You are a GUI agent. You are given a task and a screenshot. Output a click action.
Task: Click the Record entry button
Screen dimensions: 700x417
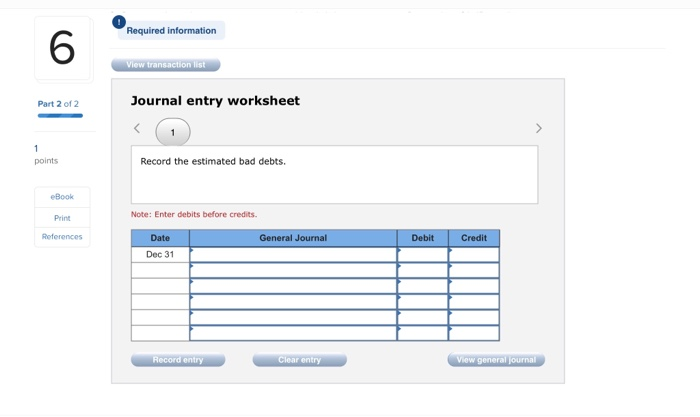tap(178, 360)
